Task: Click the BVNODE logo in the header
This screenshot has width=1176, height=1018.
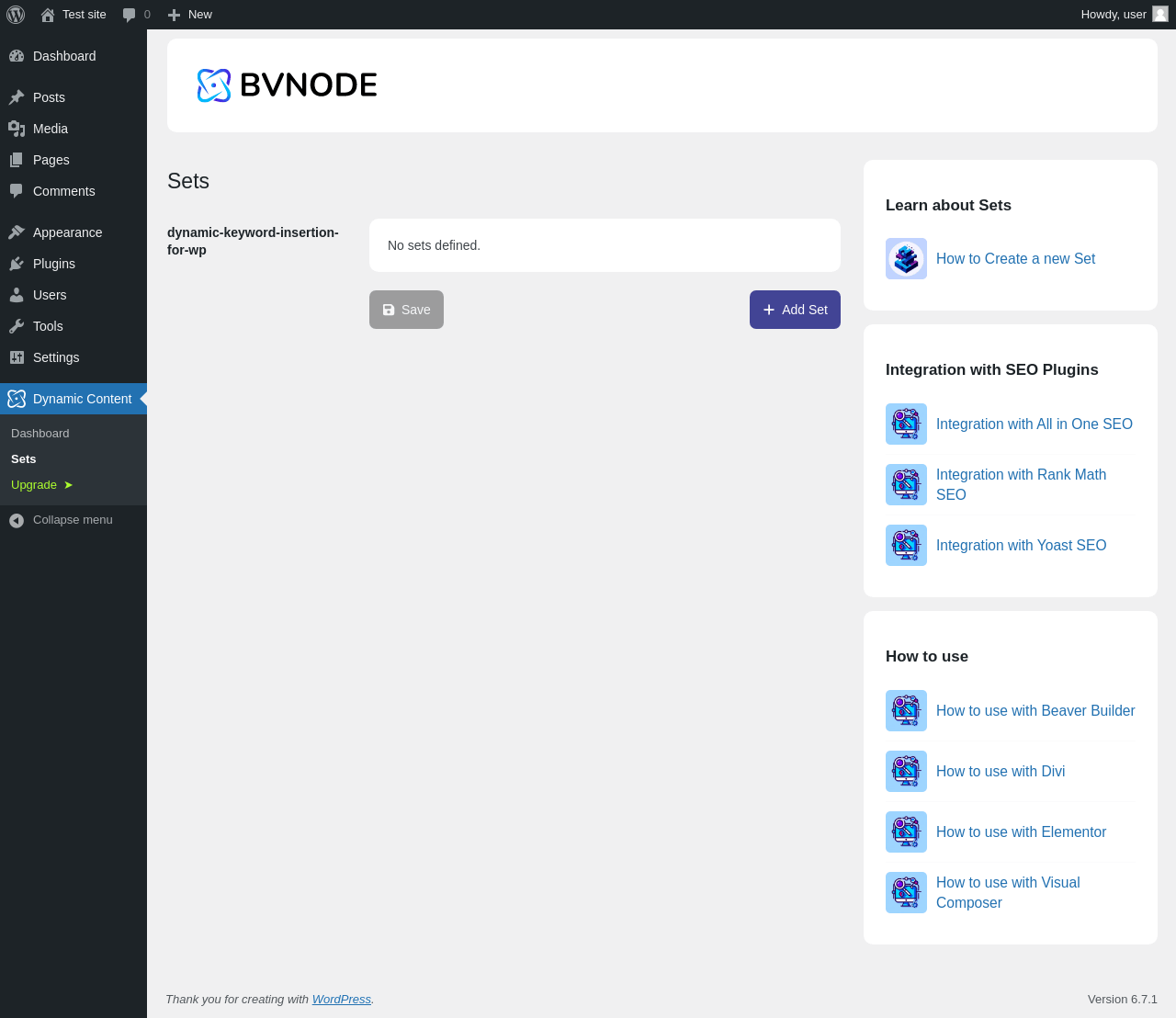Action: tap(287, 85)
